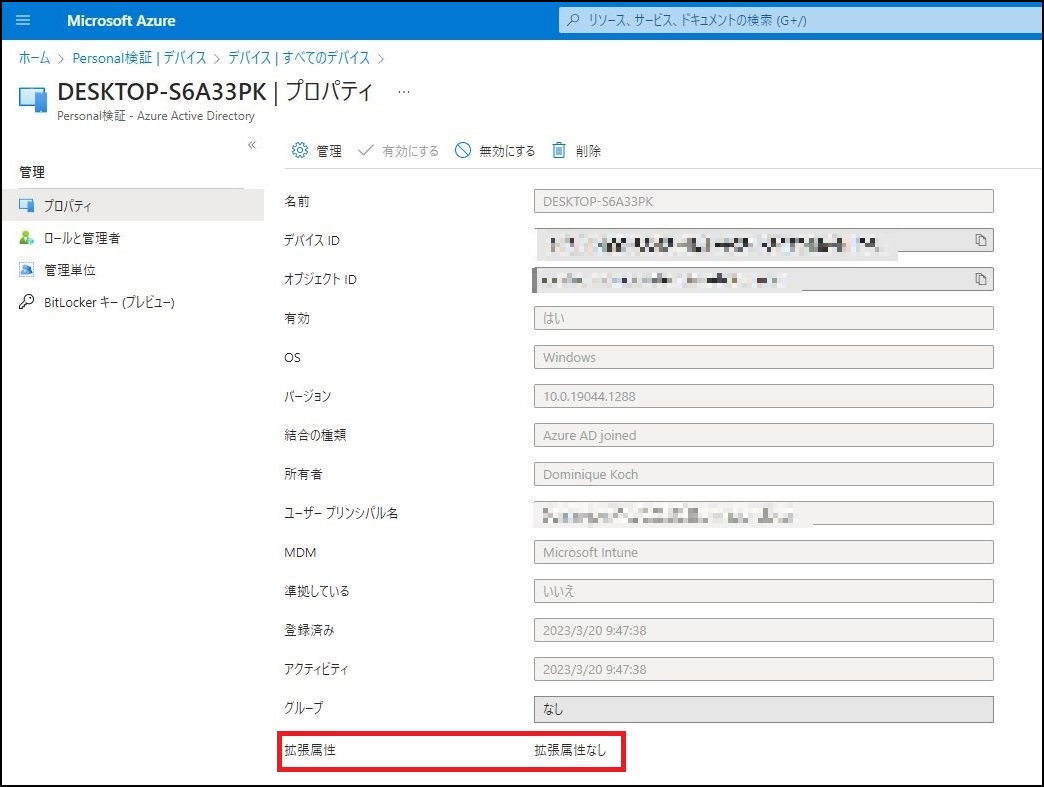
Task: Open Personal検証 | デバイス breadcrumb link
Action: pos(139,58)
